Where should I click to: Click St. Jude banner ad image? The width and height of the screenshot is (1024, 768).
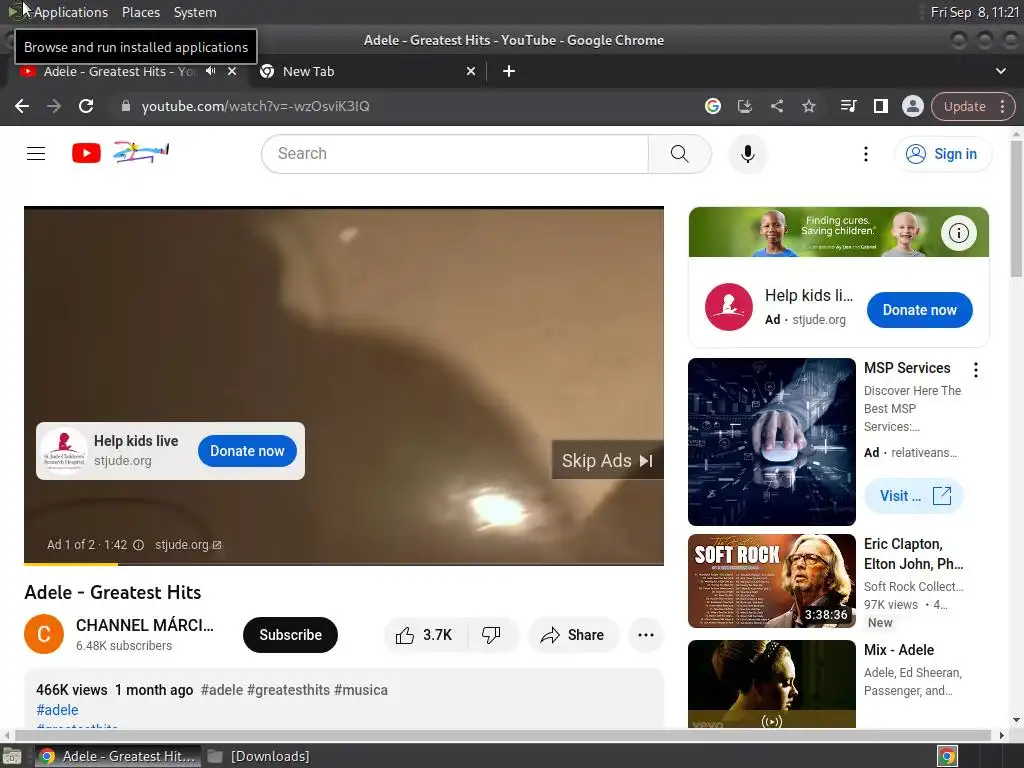tap(839, 232)
